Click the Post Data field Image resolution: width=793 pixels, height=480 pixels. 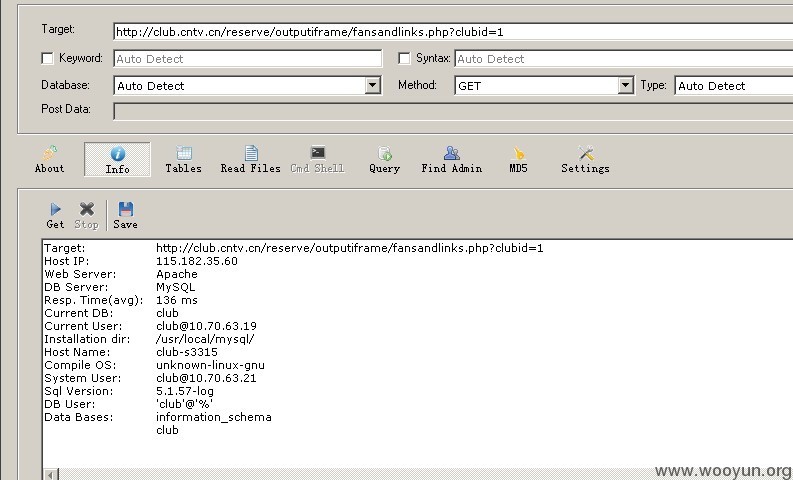(x=454, y=110)
